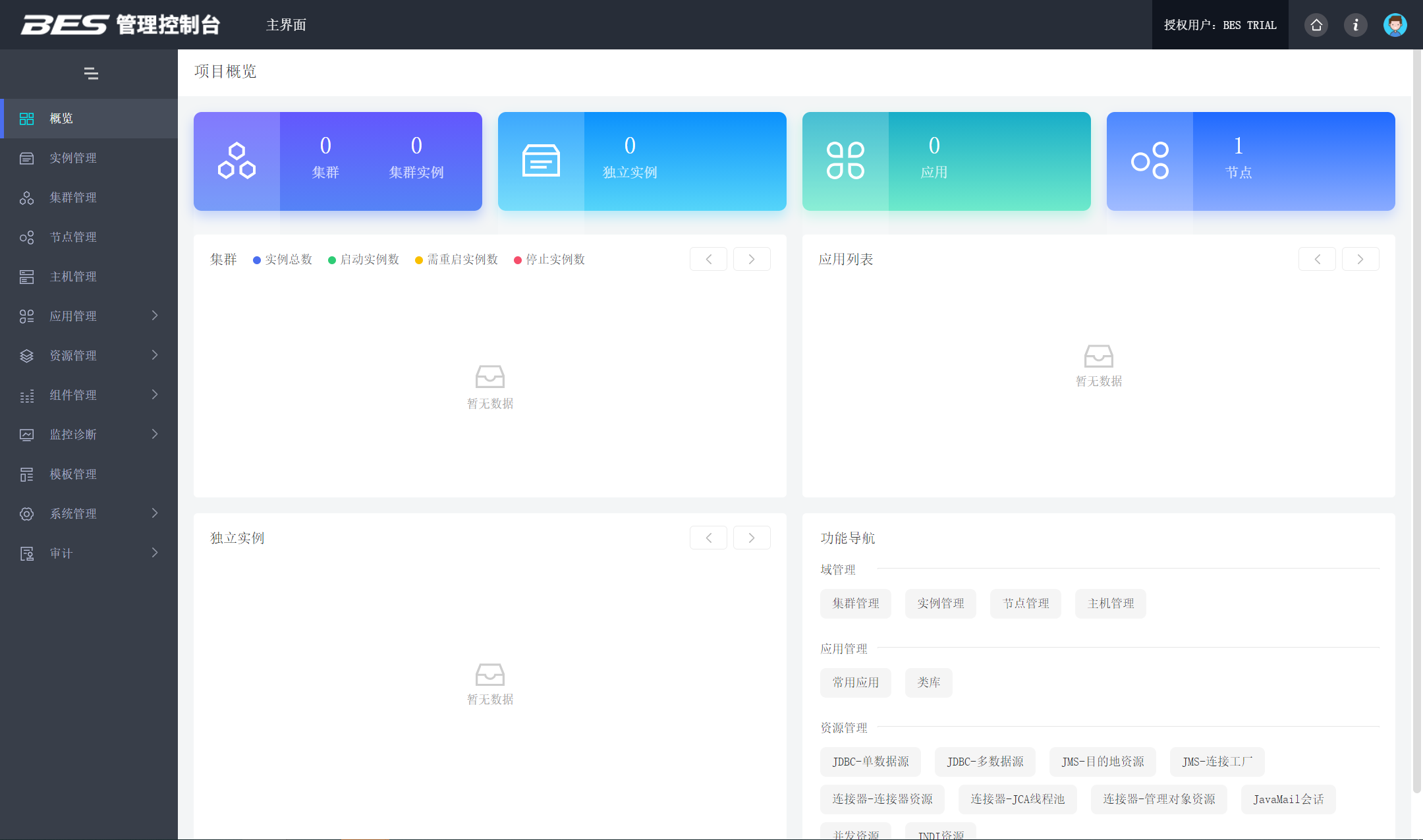Click the standalone instance card icon
This screenshot has height=840, width=1423.
(x=541, y=161)
